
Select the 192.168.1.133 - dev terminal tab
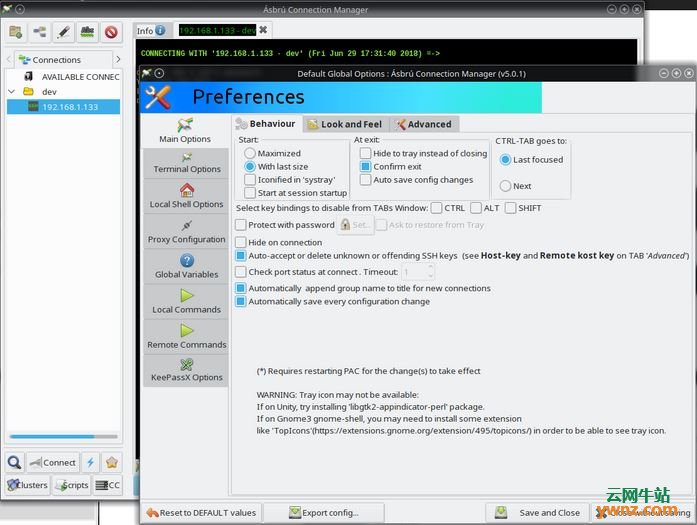217,30
